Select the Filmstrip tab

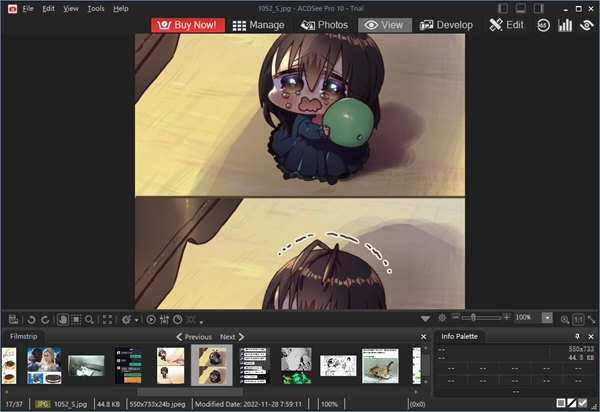24,336
